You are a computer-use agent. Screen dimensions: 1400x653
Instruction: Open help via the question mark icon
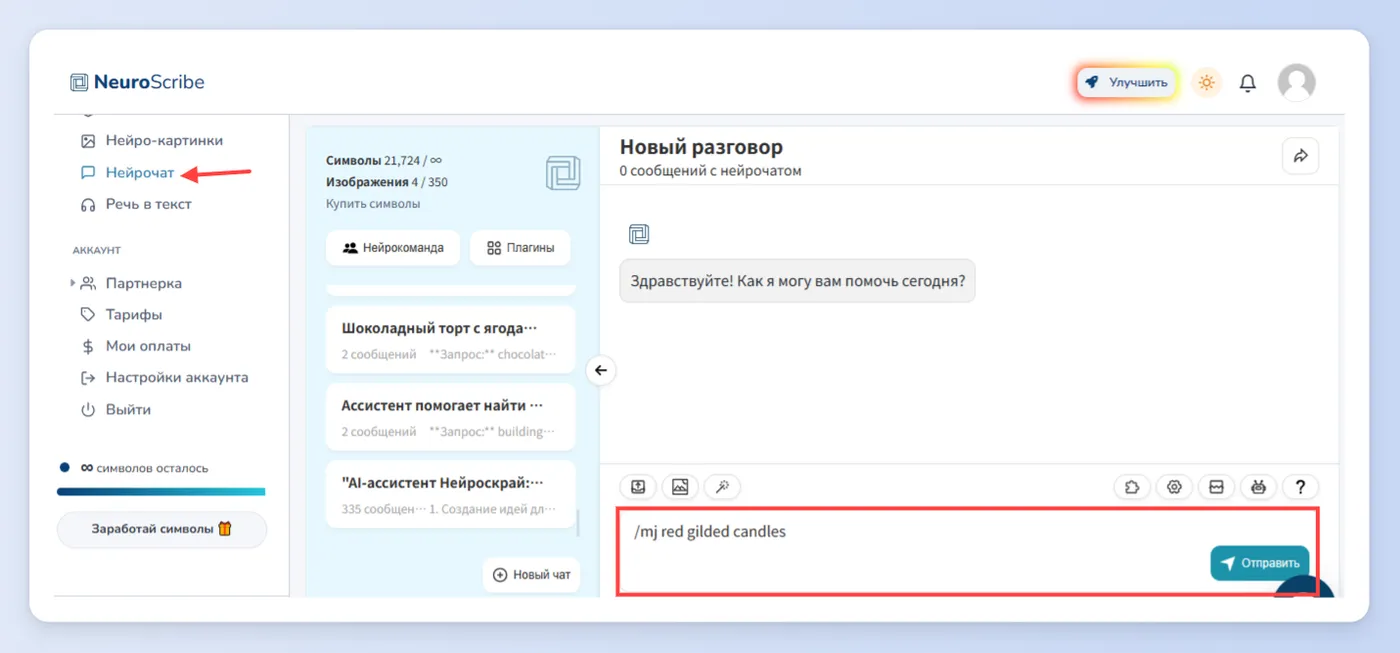pos(1301,487)
